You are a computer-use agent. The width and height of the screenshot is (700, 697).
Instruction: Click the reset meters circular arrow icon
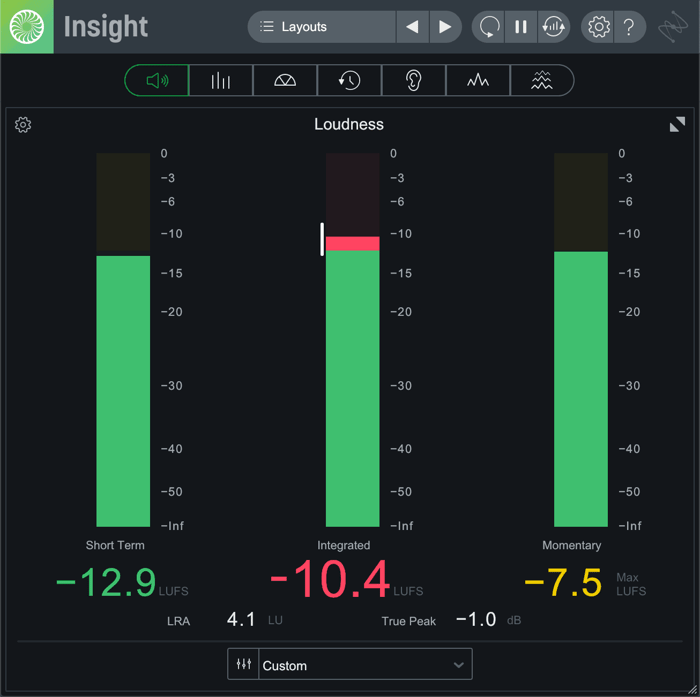pos(489,27)
